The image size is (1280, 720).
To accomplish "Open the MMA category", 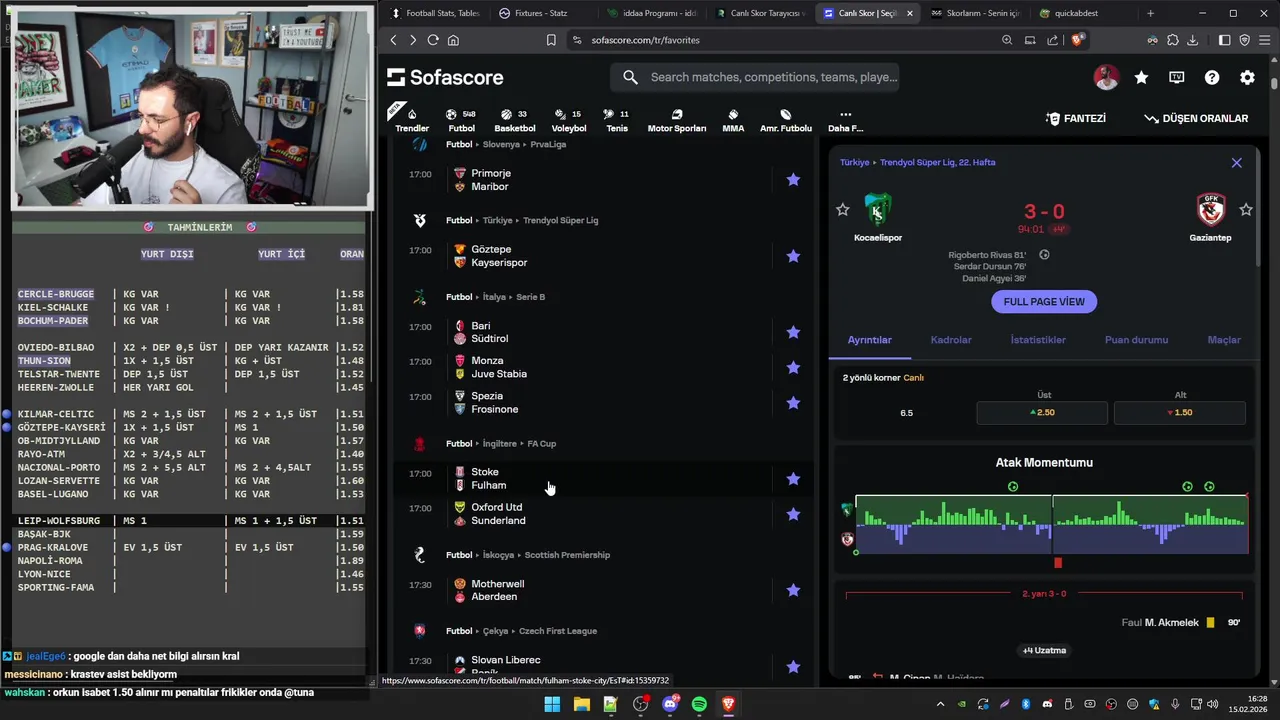I will [x=733, y=120].
